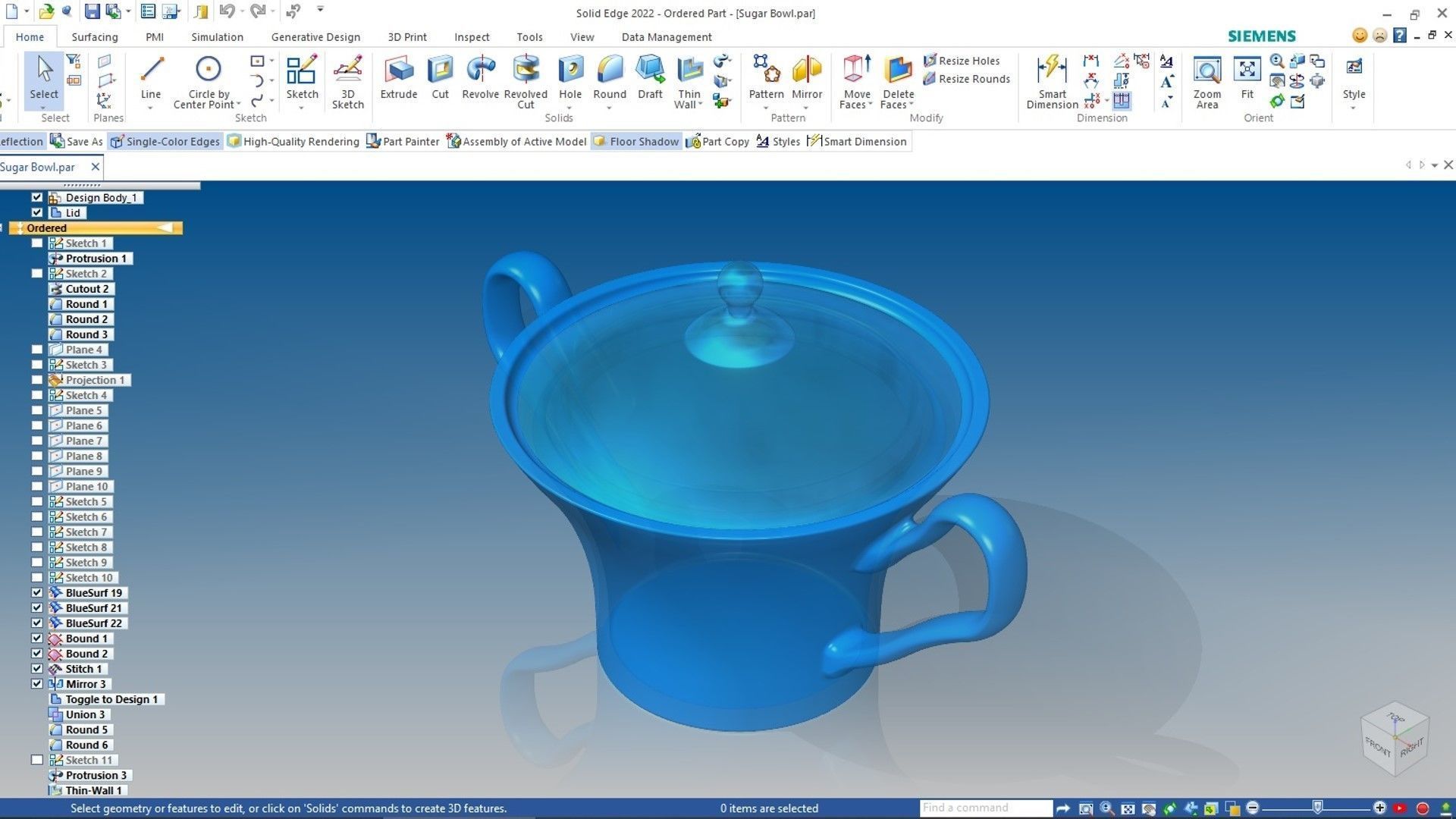1456x819 pixels.
Task: Check the Sketch 1 checkbox
Action: 37,243
